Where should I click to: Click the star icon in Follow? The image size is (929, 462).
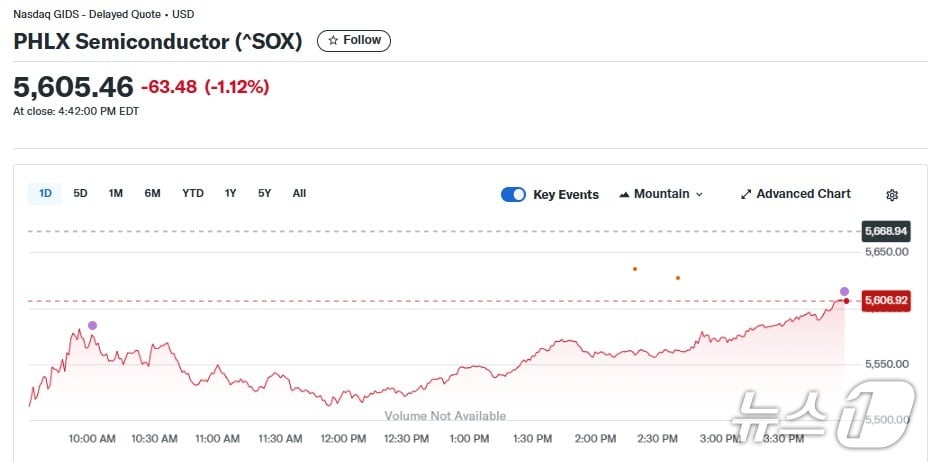click(334, 40)
